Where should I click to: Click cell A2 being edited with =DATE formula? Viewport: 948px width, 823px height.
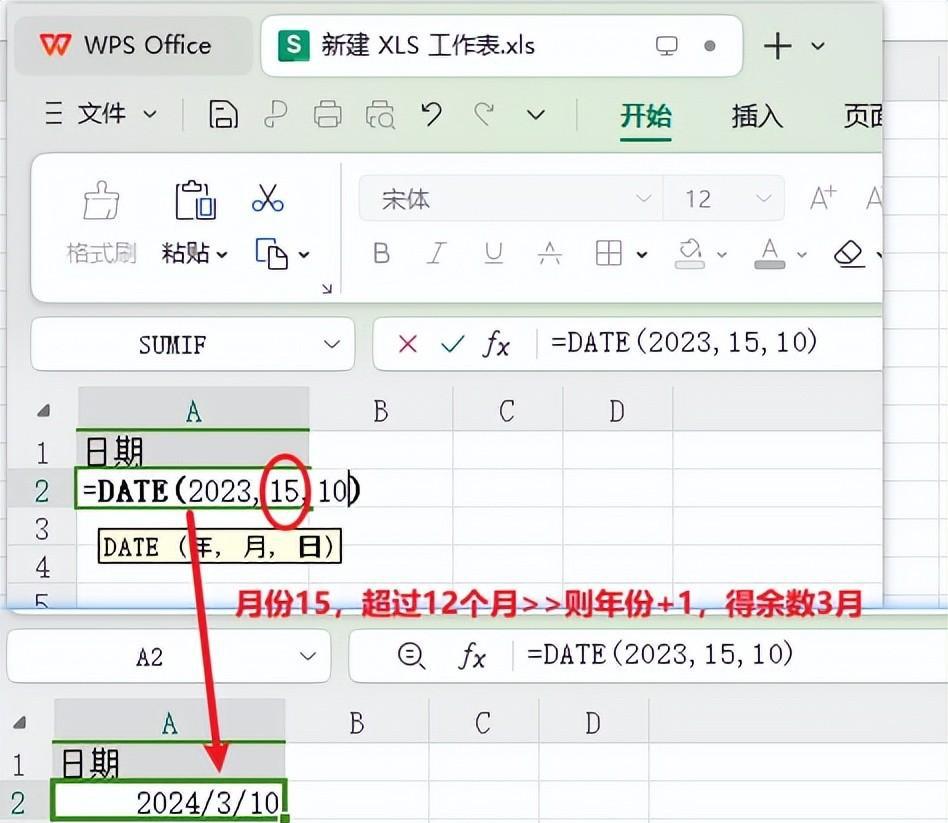[x=193, y=489]
